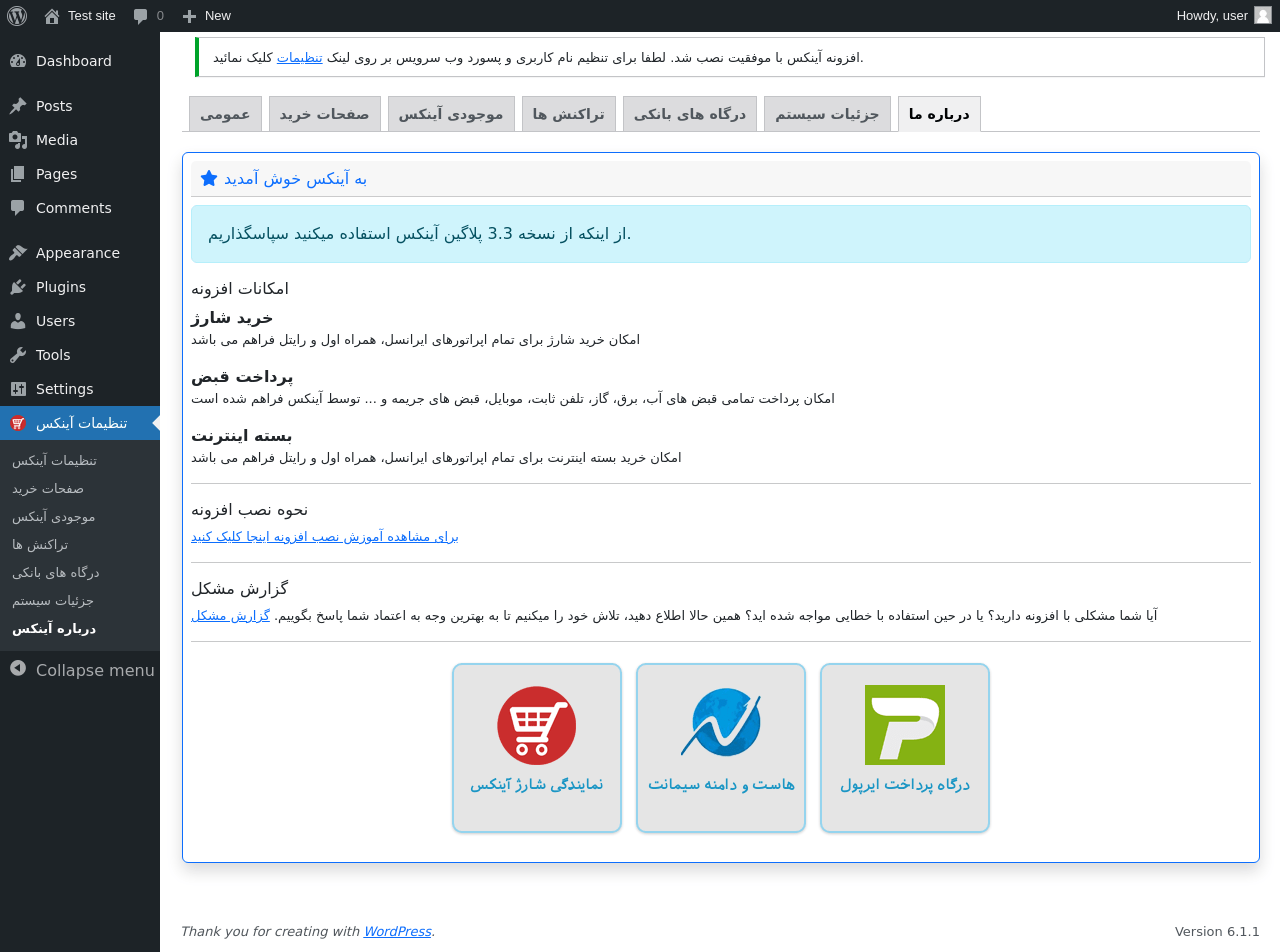The height and width of the screenshot is (952, 1280).
Task: Open the Users menu
Action: click(80, 321)
